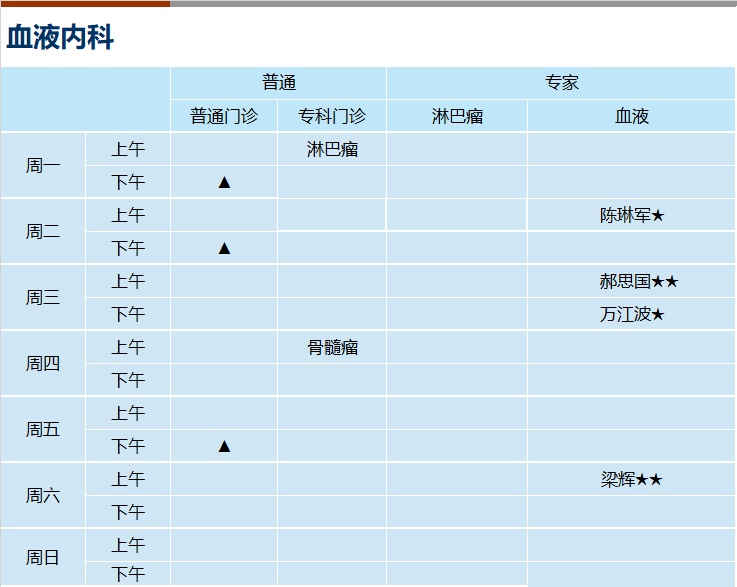Click the ▲ marker for Tuesday afternoon
The width and height of the screenshot is (737, 587).
[x=224, y=248]
